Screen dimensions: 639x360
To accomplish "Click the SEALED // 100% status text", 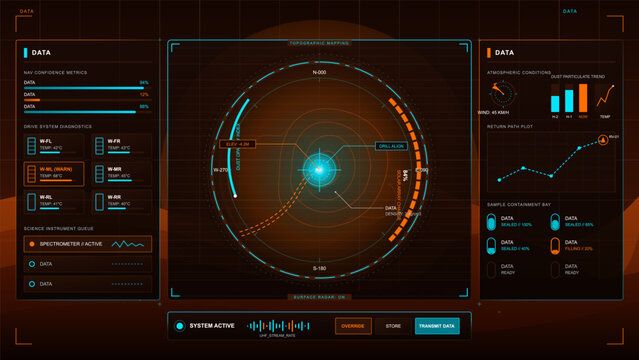I will (x=516, y=225).
